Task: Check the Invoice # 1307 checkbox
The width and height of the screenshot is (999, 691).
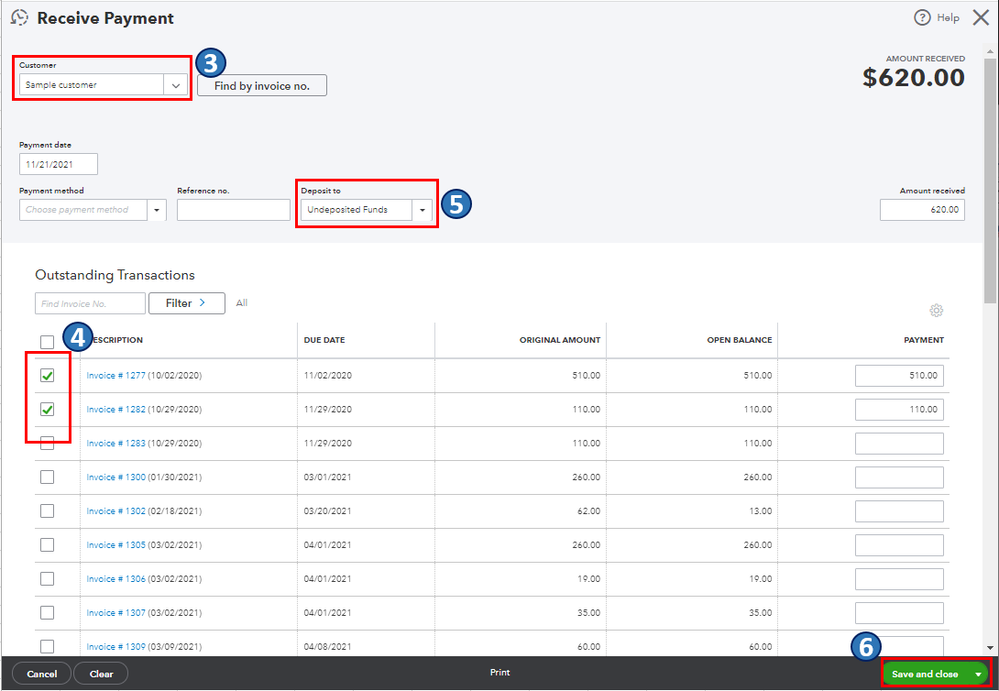Action: (47, 613)
